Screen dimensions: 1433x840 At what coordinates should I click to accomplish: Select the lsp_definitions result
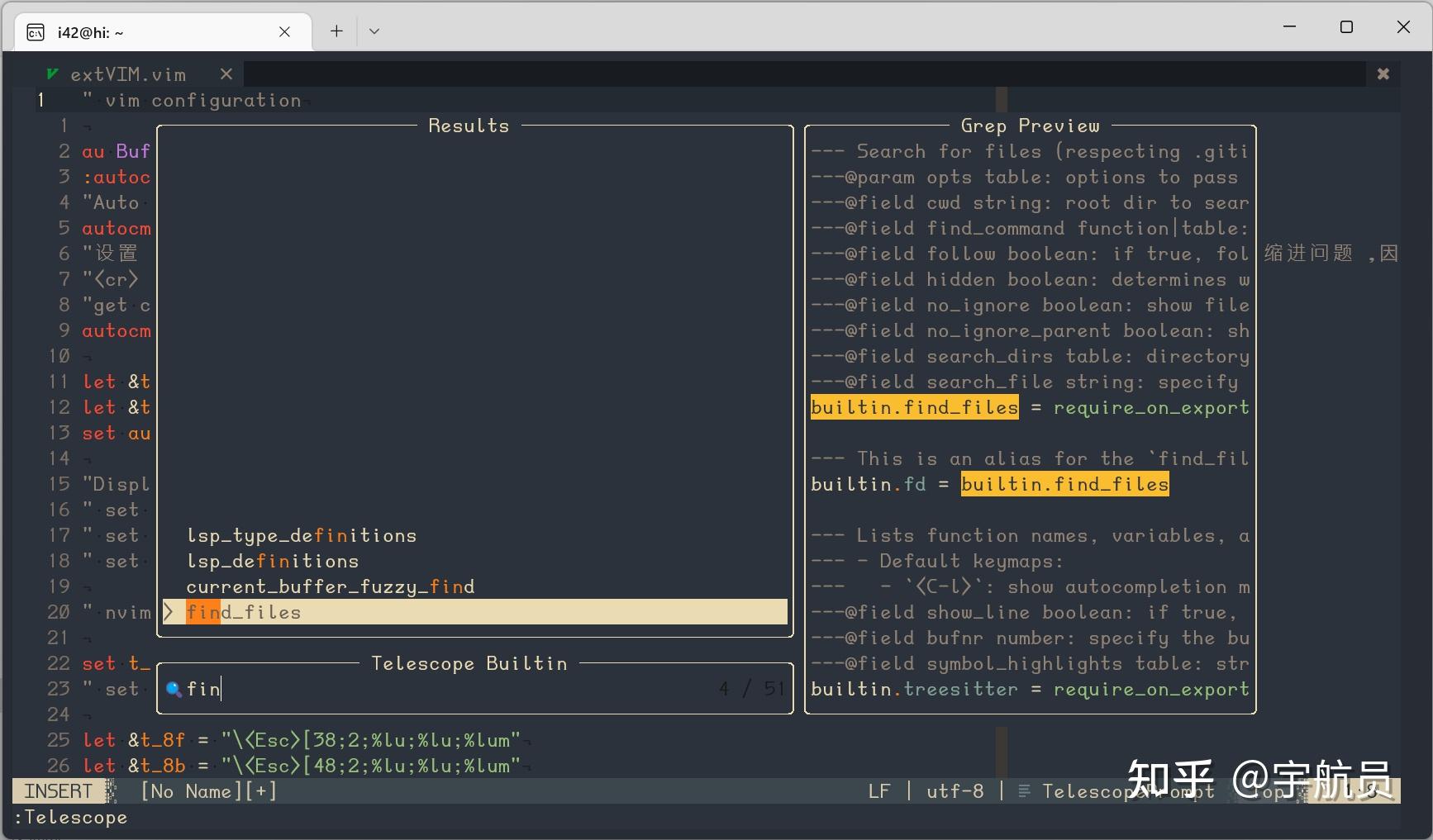click(273, 561)
